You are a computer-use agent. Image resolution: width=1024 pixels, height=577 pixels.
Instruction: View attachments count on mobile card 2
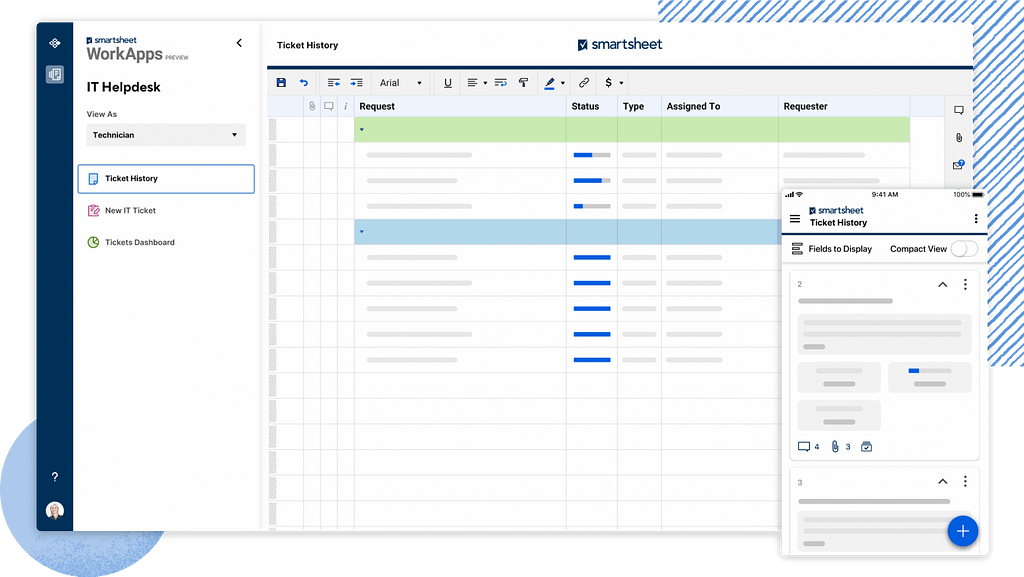tap(840, 447)
